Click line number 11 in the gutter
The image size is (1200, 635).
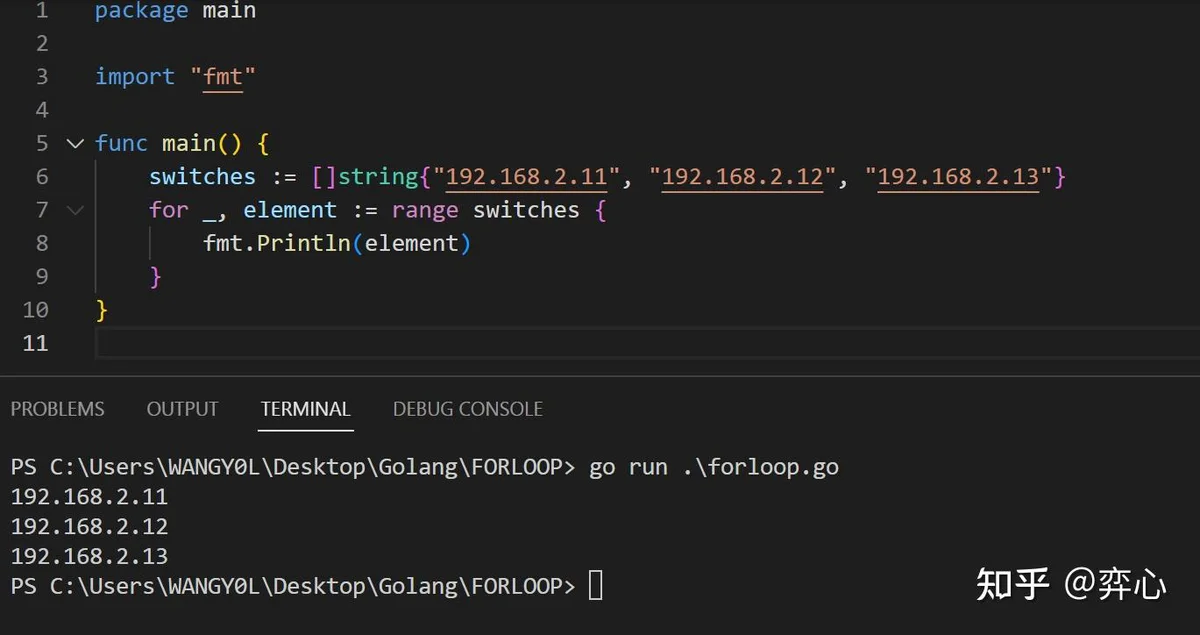(34, 343)
